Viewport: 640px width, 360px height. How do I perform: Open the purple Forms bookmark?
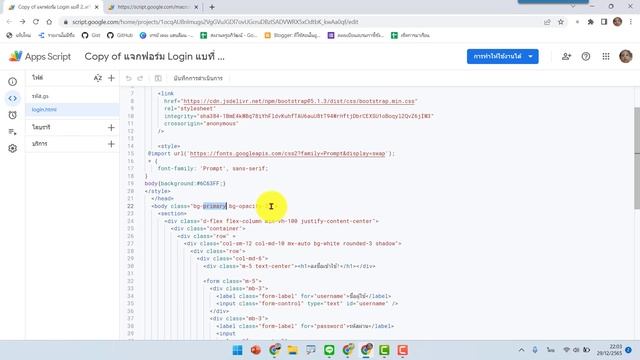tap(356, 35)
